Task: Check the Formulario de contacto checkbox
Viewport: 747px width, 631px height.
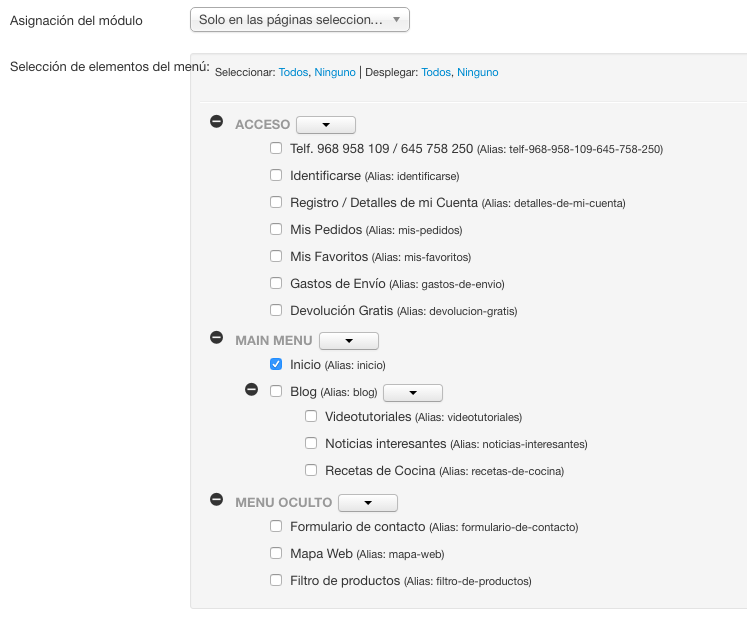Action: (276, 526)
